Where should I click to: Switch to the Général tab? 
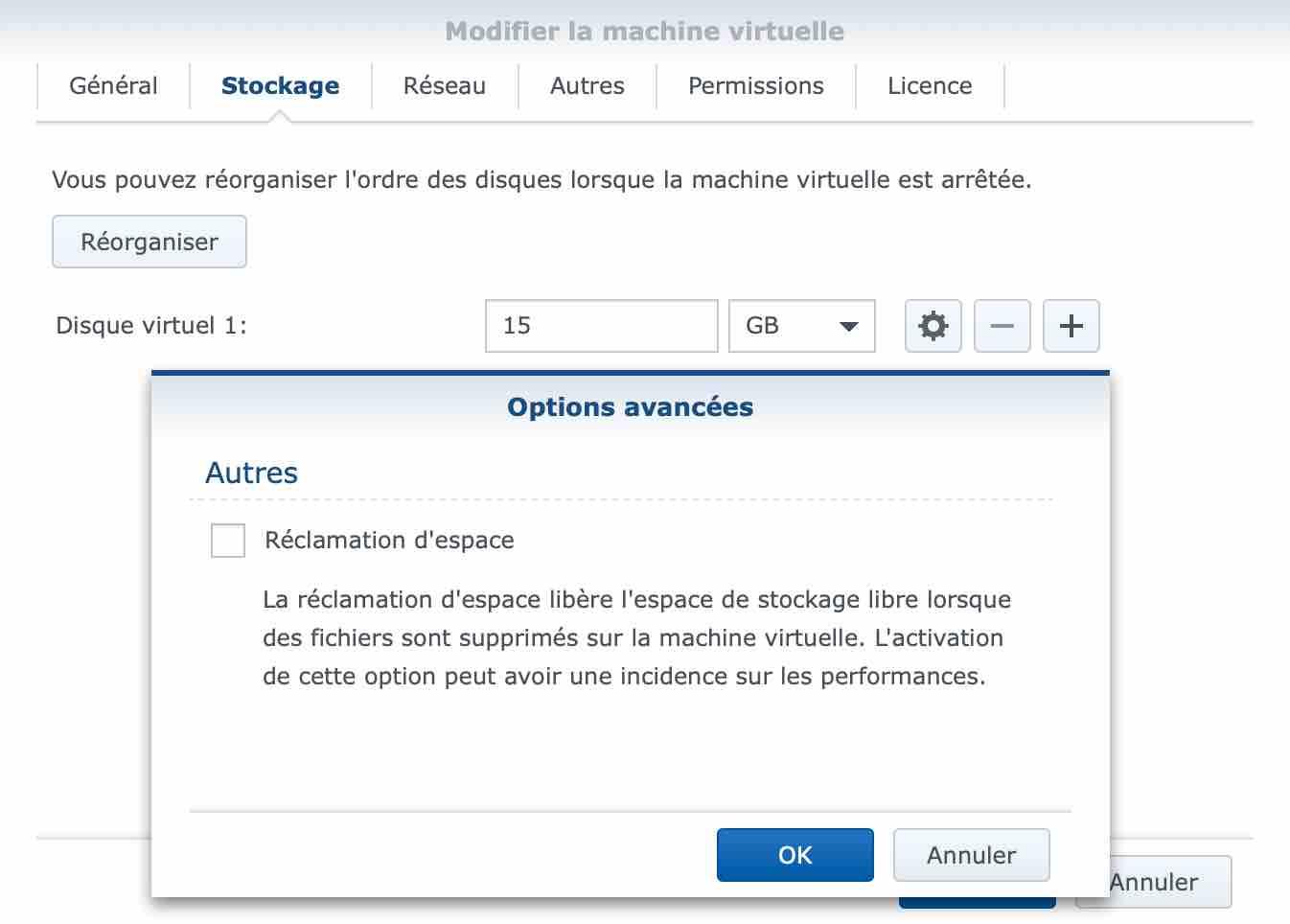pos(113,86)
